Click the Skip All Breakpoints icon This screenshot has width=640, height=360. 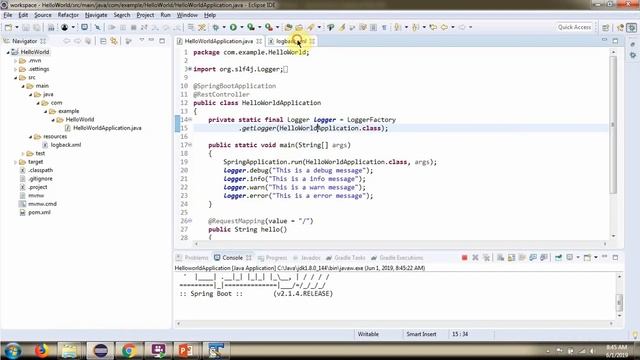click(98, 27)
